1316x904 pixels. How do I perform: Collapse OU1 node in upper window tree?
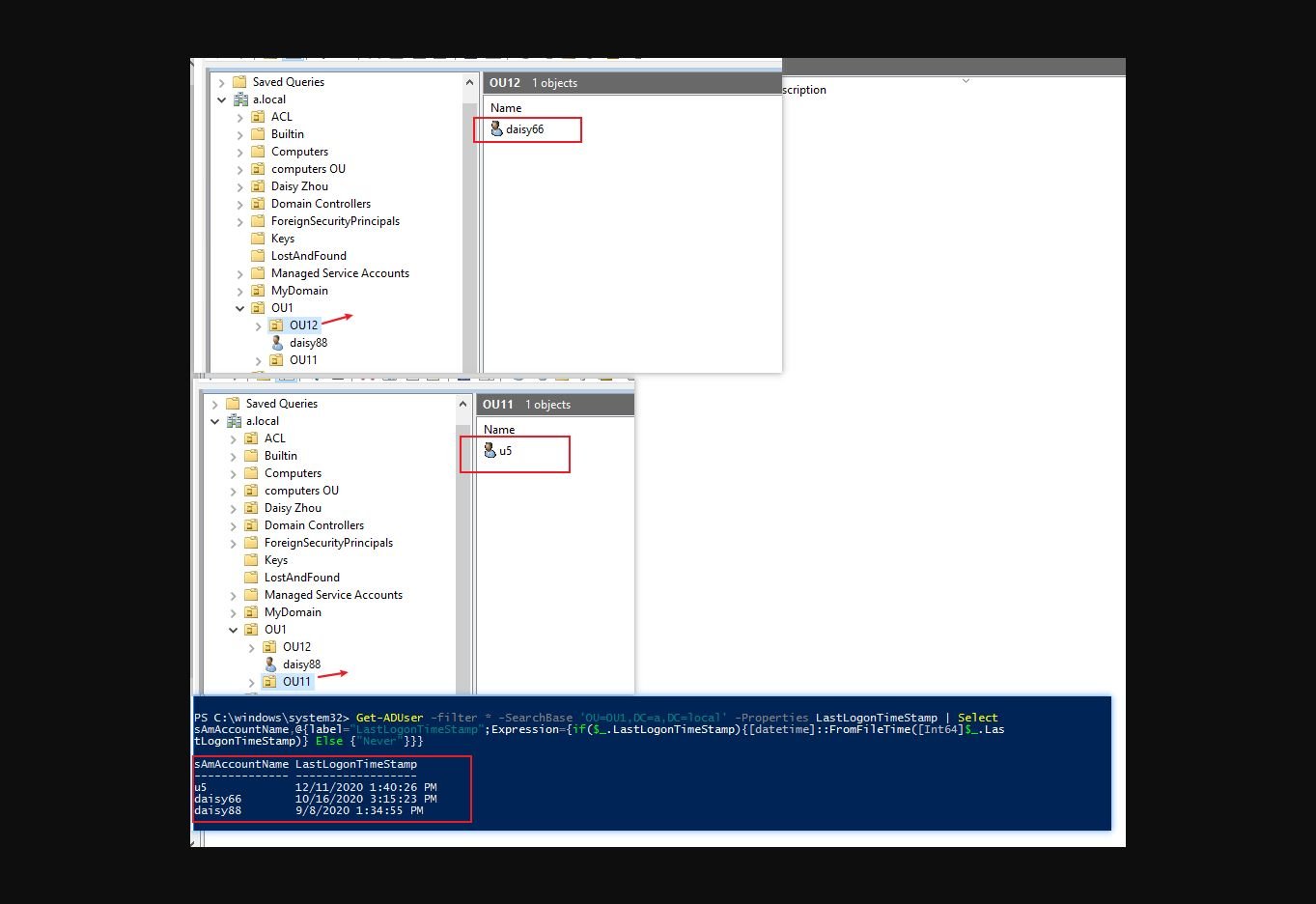coord(239,308)
